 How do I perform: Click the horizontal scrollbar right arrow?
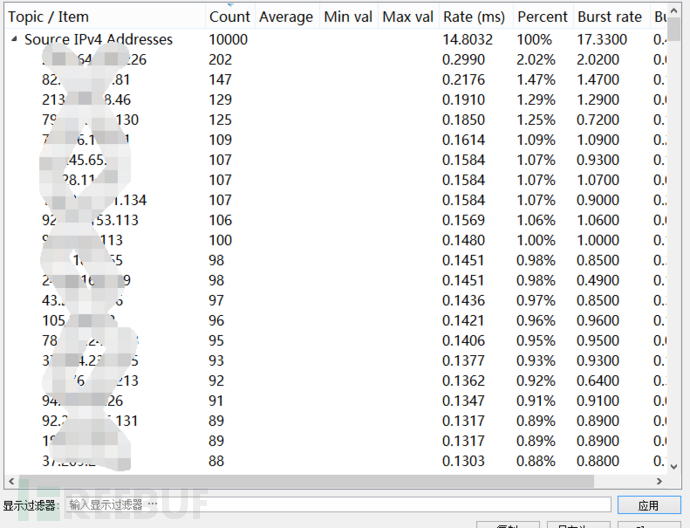point(659,481)
